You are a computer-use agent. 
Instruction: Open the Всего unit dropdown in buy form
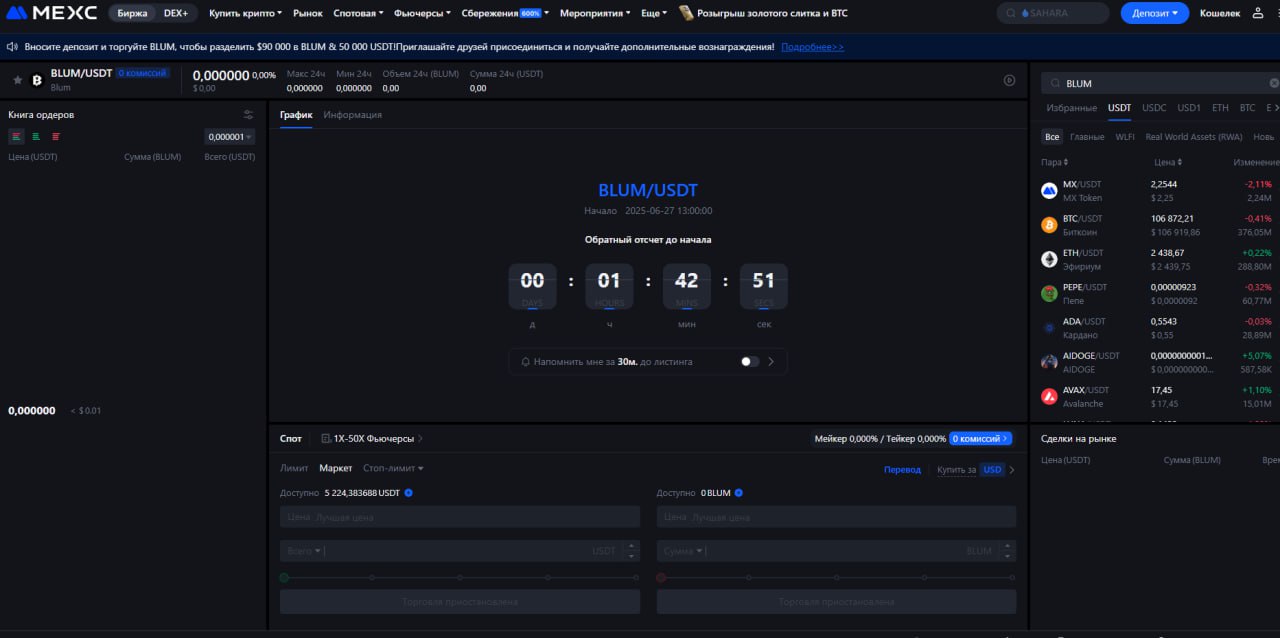click(x=305, y=551)
